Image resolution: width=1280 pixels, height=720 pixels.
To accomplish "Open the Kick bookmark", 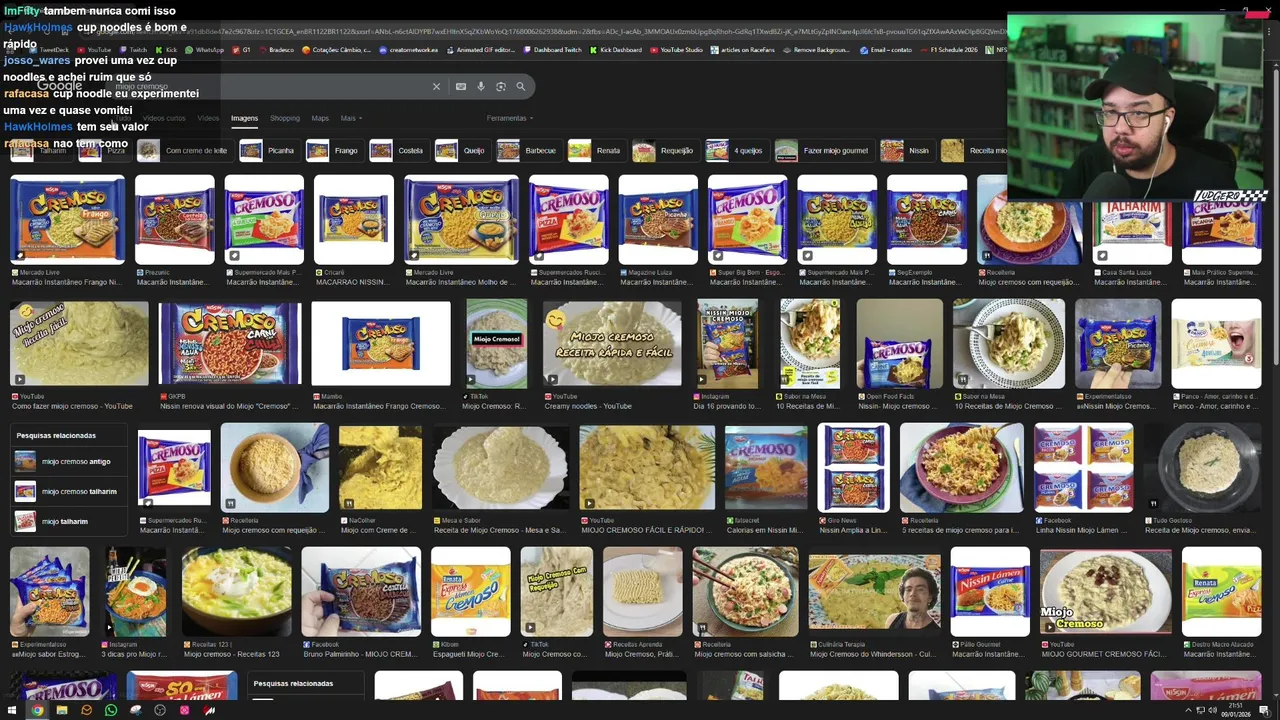I will pyautogui.click(x=167, y=50).
